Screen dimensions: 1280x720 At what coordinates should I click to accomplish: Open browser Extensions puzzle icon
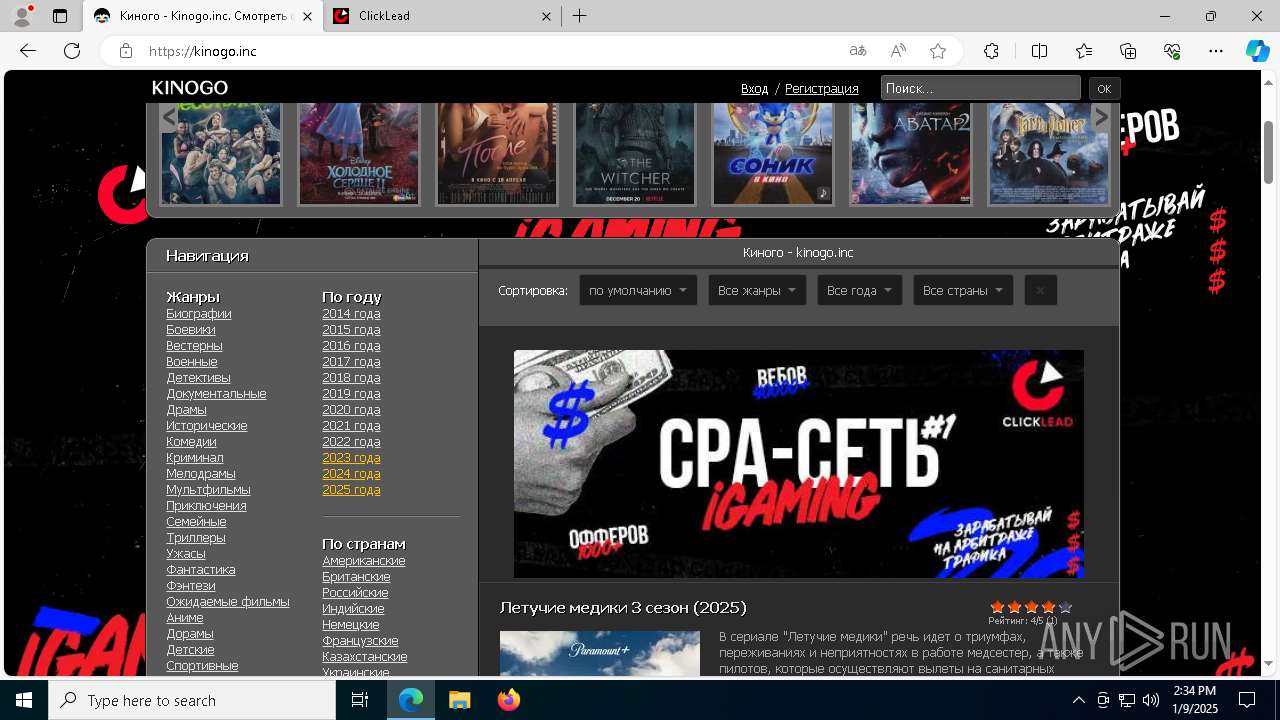point(991,51)
